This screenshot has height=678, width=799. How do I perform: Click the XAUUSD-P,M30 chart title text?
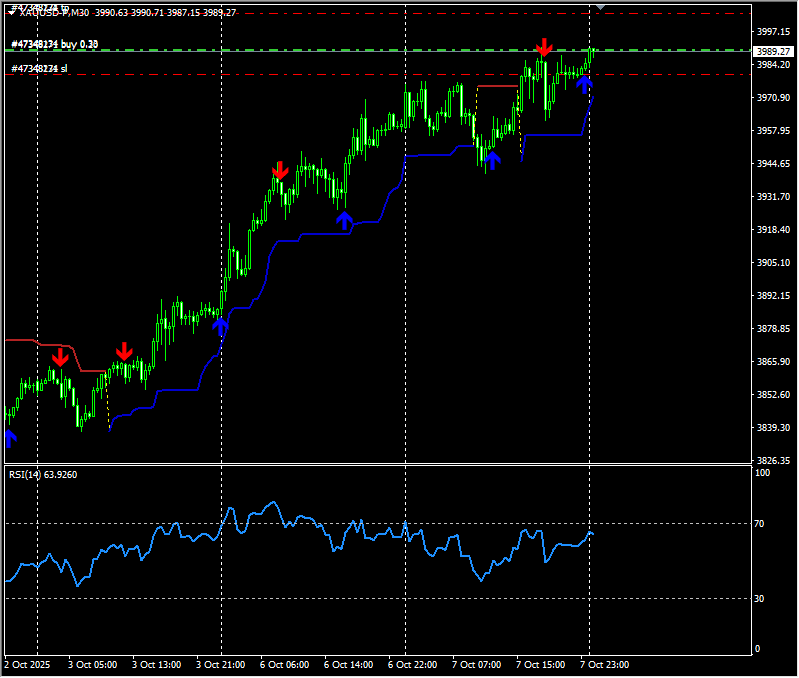point(55,13)
